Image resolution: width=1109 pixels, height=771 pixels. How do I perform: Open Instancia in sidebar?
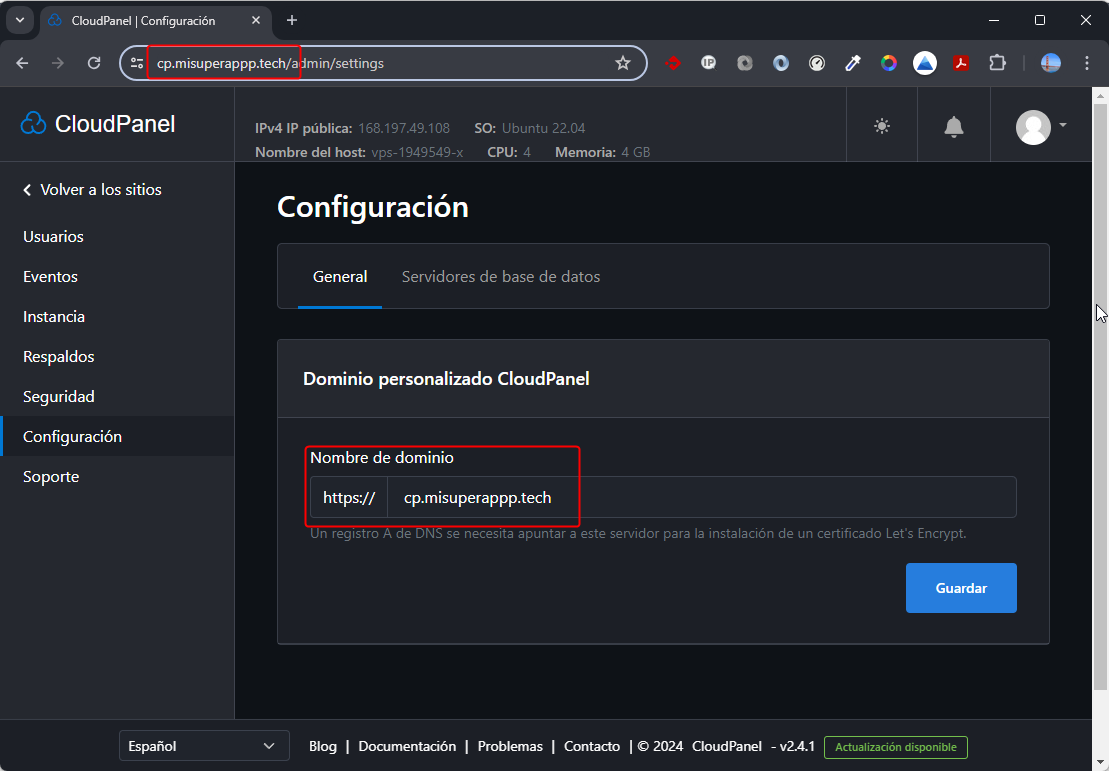(54, 316)
